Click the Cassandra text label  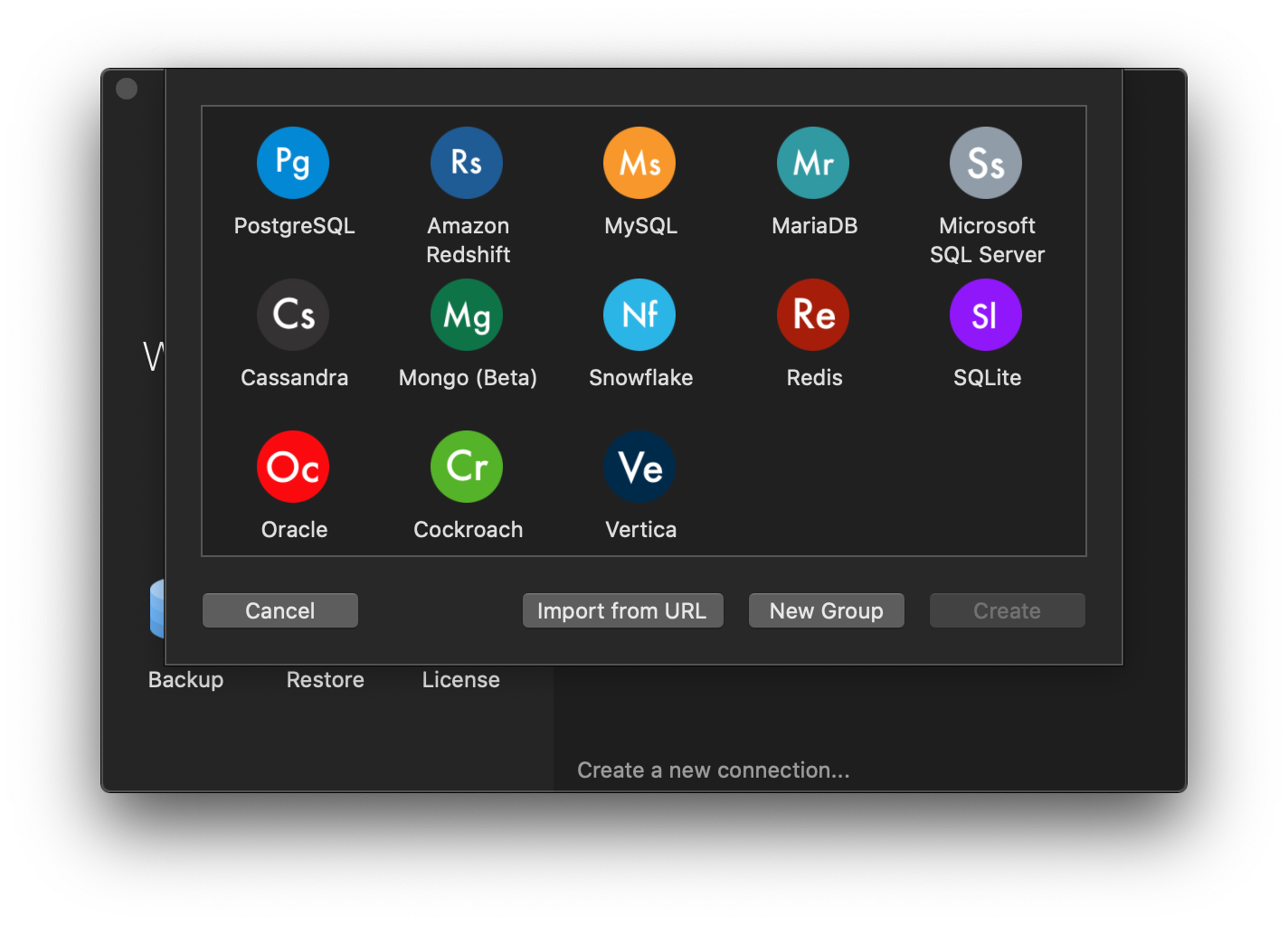(295, 378)
